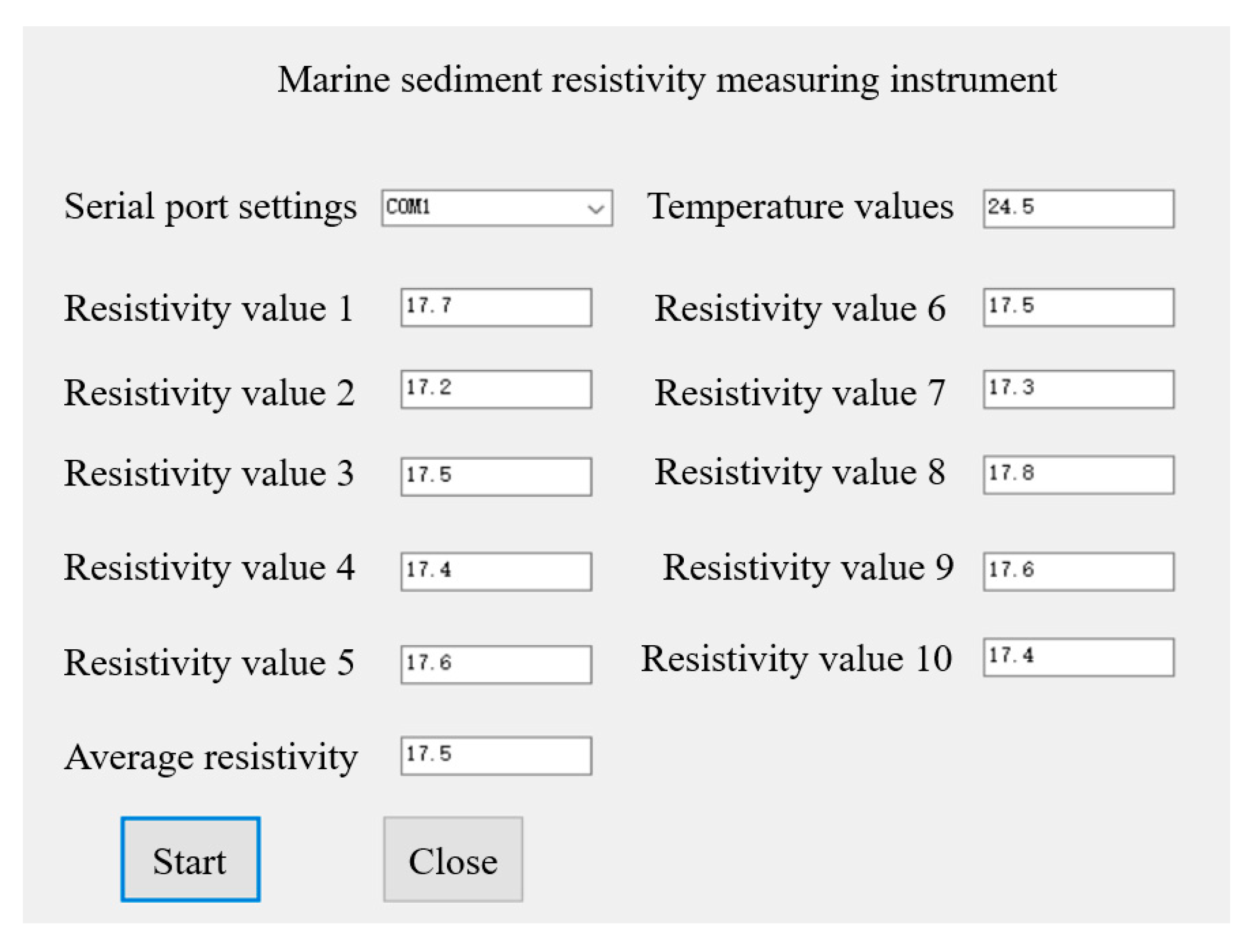Click the Serial port settings label
This screenshot has width=1253, height=952.
[x=210, y=206]
